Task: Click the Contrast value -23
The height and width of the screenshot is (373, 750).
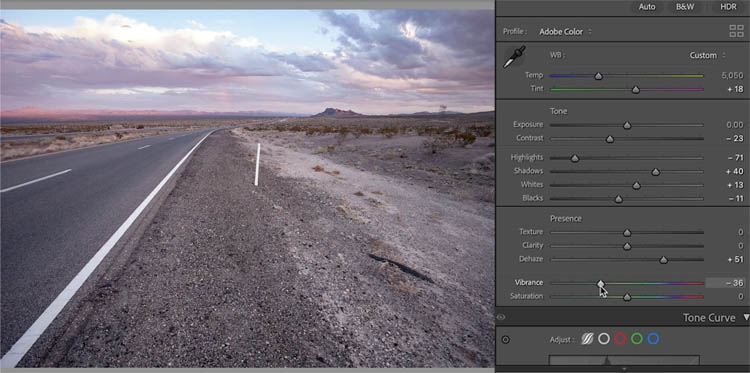Action: (736, 138)
